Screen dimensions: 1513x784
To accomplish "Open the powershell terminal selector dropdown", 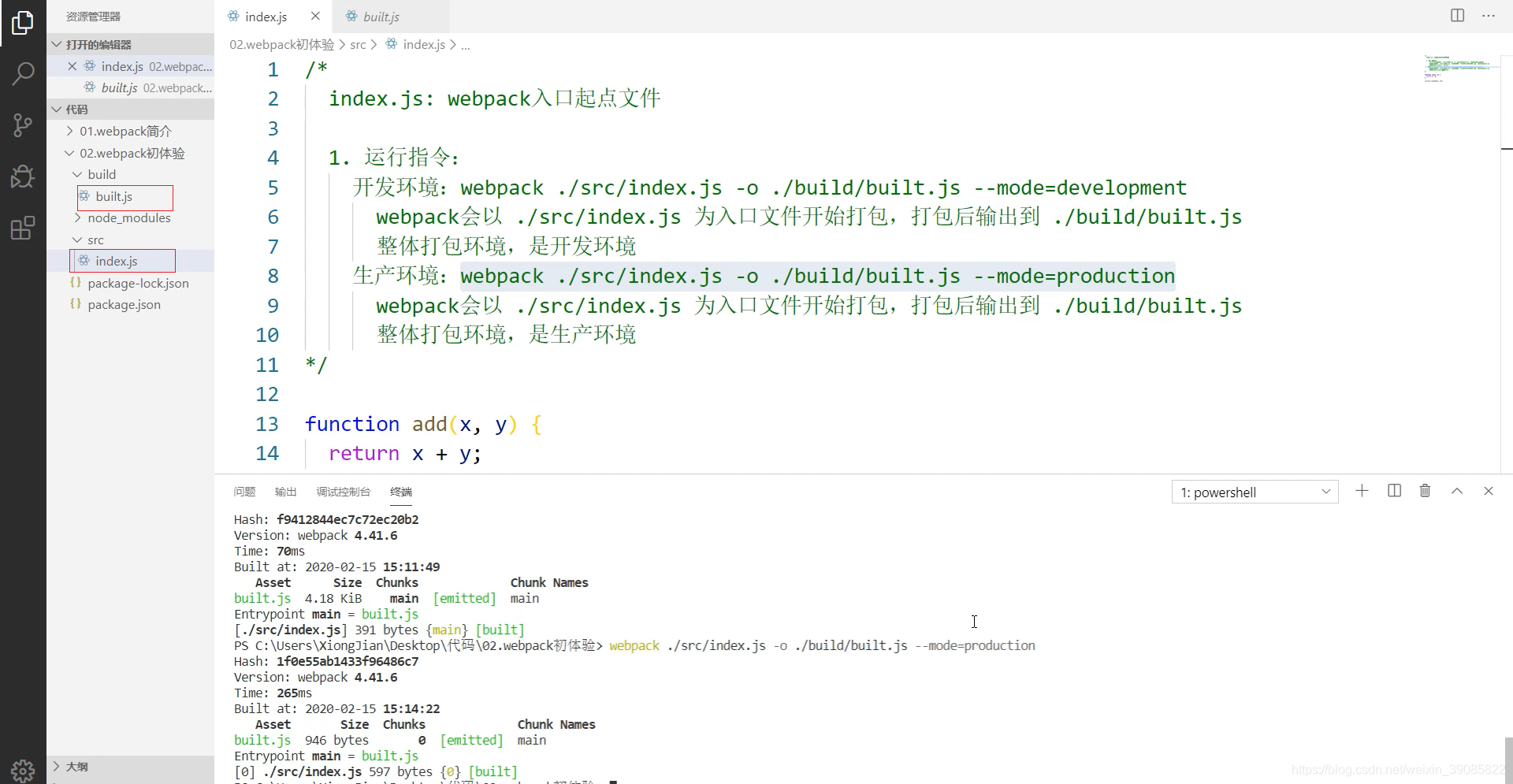I will [1255, 492].
